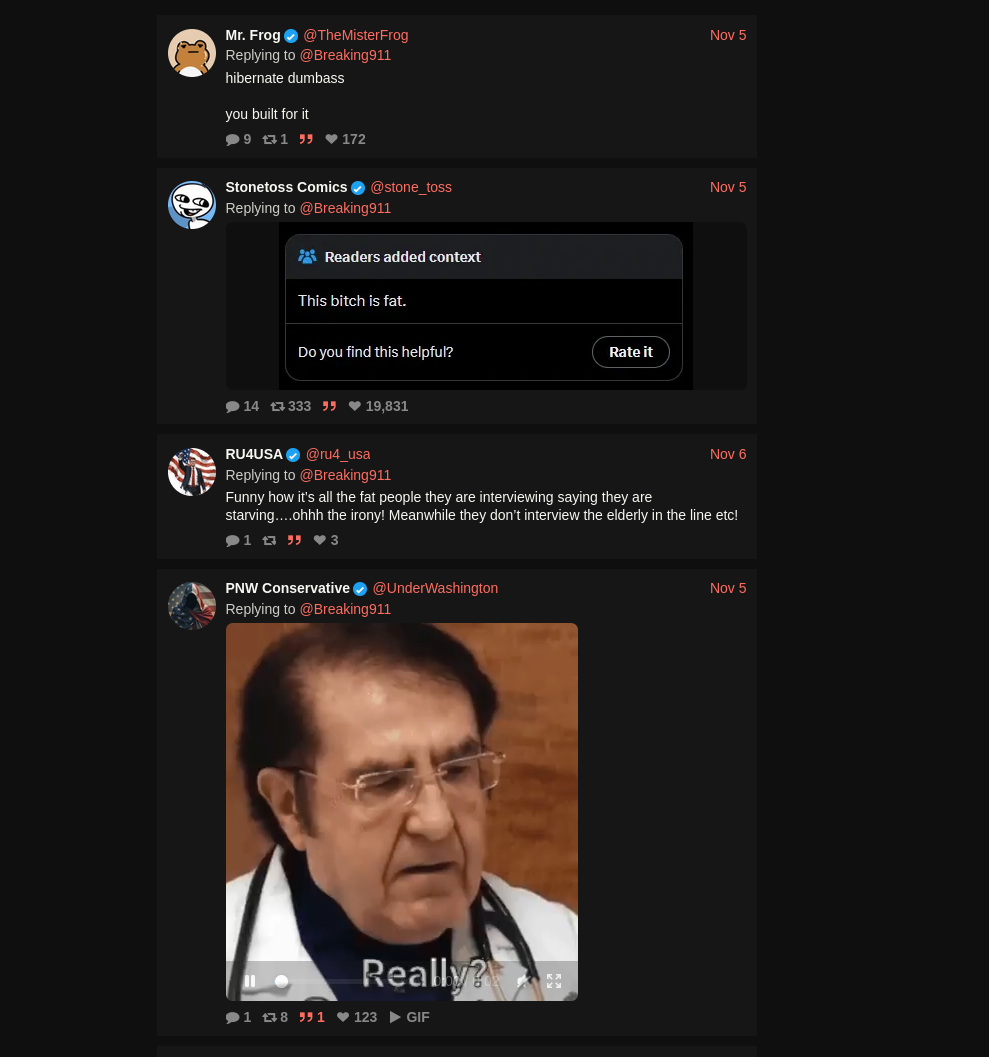
Task: Open @stone_toss handle link
Action: [x=411, y=187]
